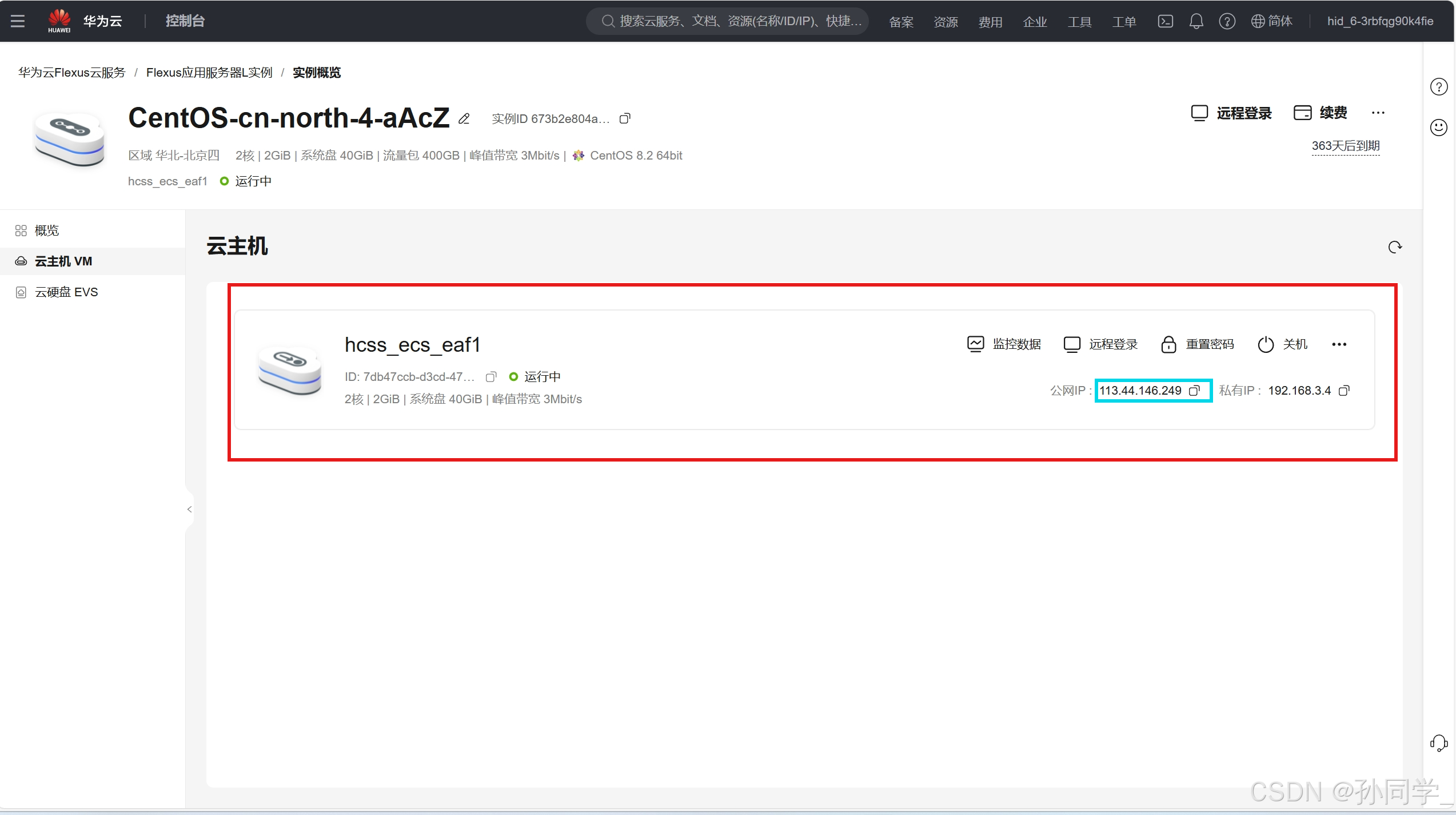Viewport: 1456px width, 815px height.
Task: Open the notification bell
Action: (1196, 21)
